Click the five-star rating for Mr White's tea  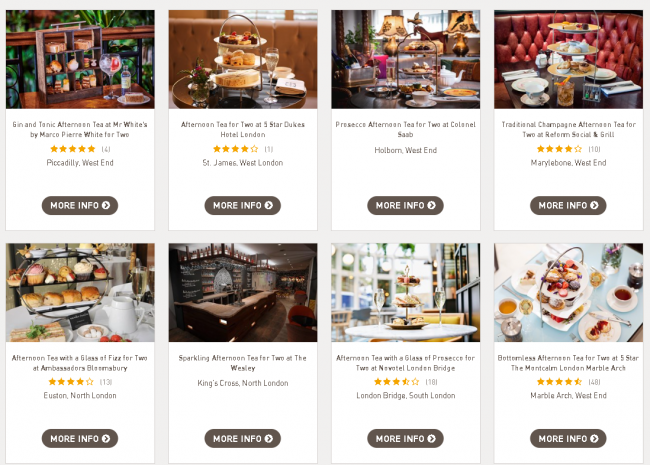pos(73,149)
